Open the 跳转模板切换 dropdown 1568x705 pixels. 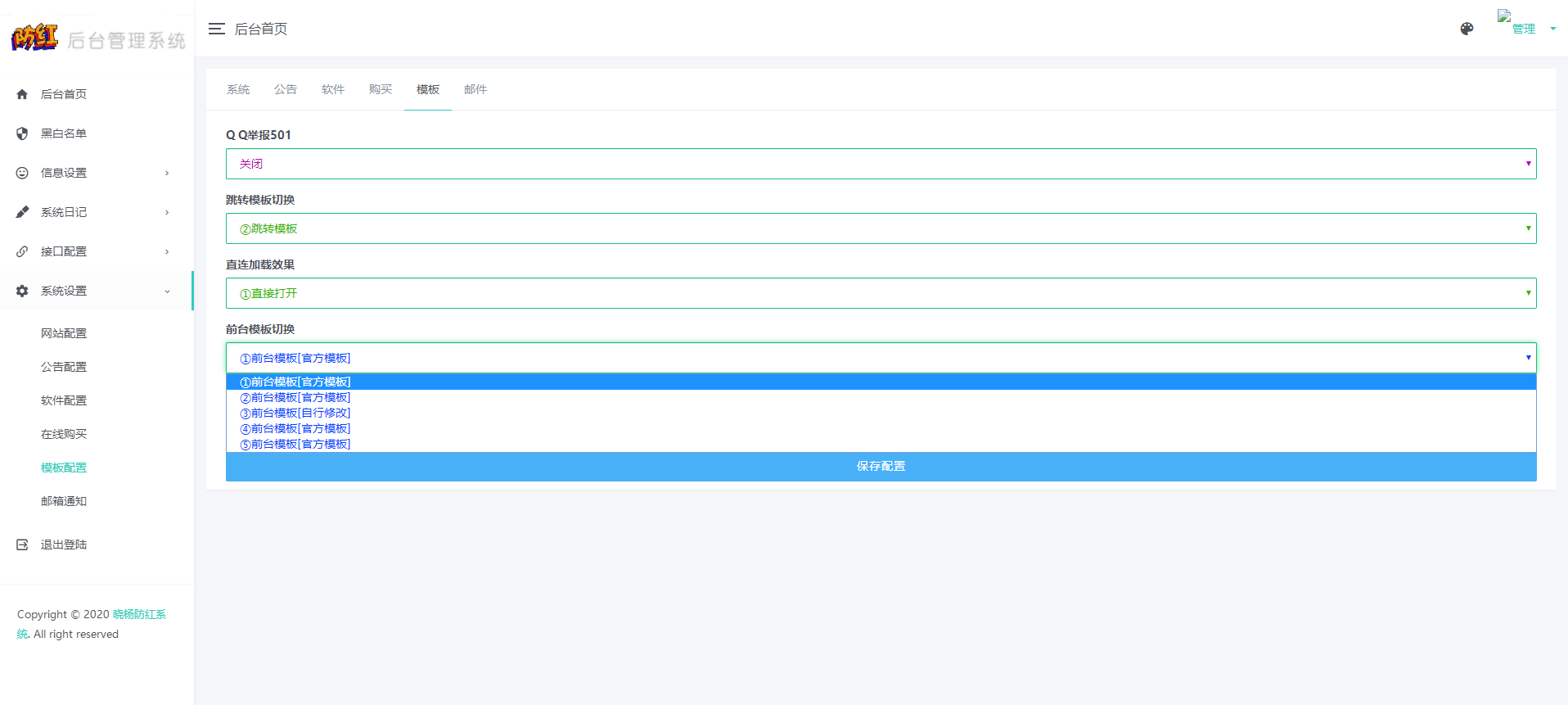pyautogui.click(x=881, y=228)
